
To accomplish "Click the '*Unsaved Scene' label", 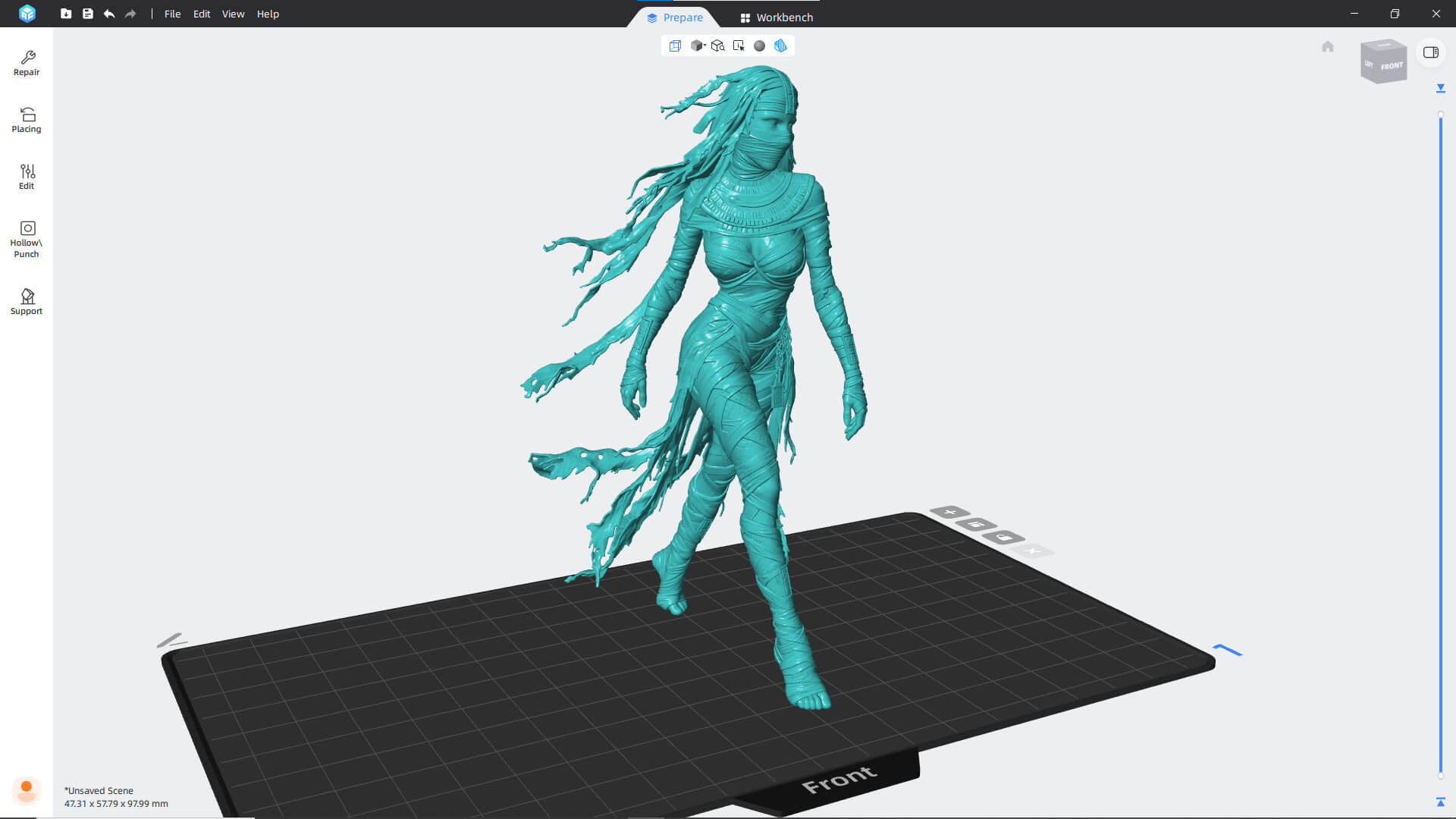I will click(99, 791).
